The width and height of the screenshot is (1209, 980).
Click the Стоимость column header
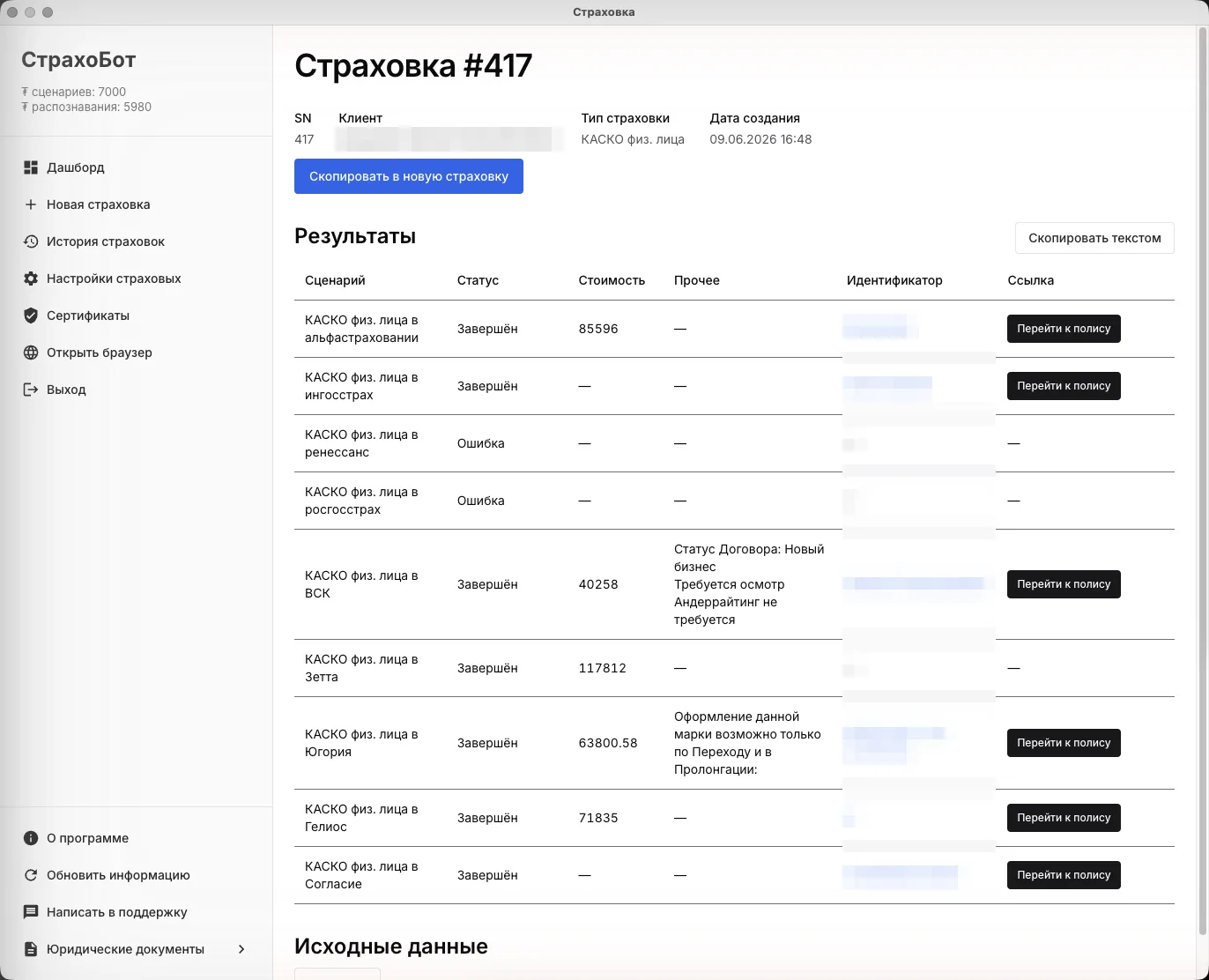click(612, 280)
